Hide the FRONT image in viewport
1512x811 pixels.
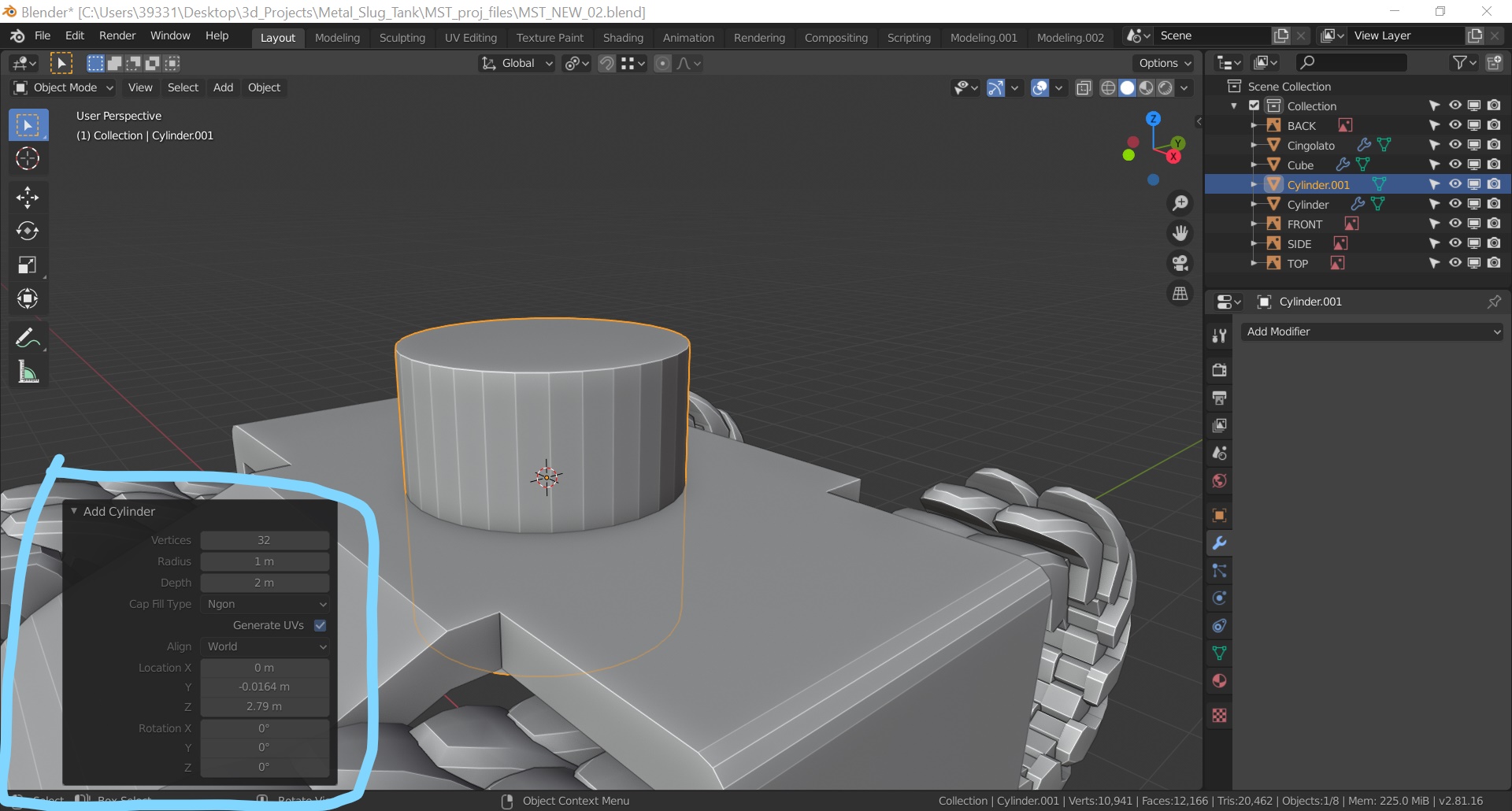click(1455, 224)
